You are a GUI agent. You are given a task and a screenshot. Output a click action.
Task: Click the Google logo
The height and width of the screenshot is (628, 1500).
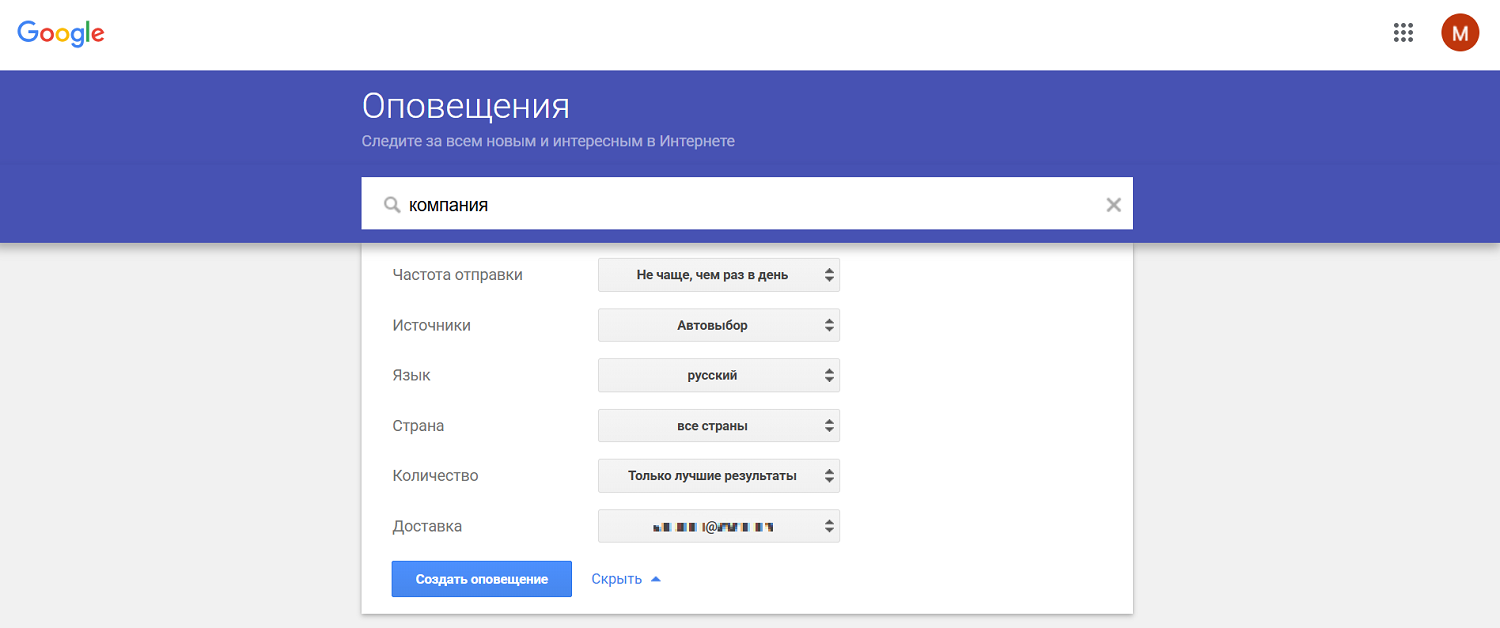(x=60, y=32)
